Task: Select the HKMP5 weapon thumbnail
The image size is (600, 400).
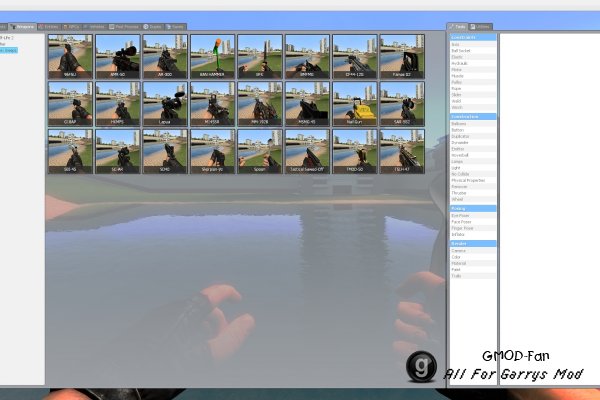Action: click(117, 104)
